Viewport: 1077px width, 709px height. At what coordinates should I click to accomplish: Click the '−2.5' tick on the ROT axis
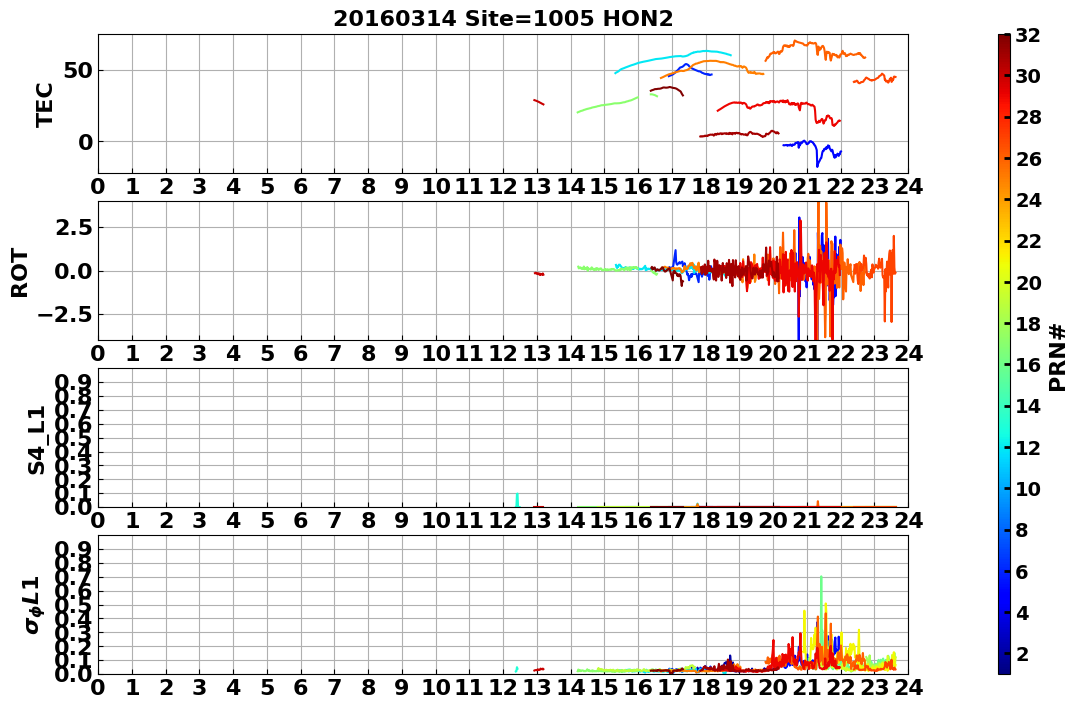point(65,315)
